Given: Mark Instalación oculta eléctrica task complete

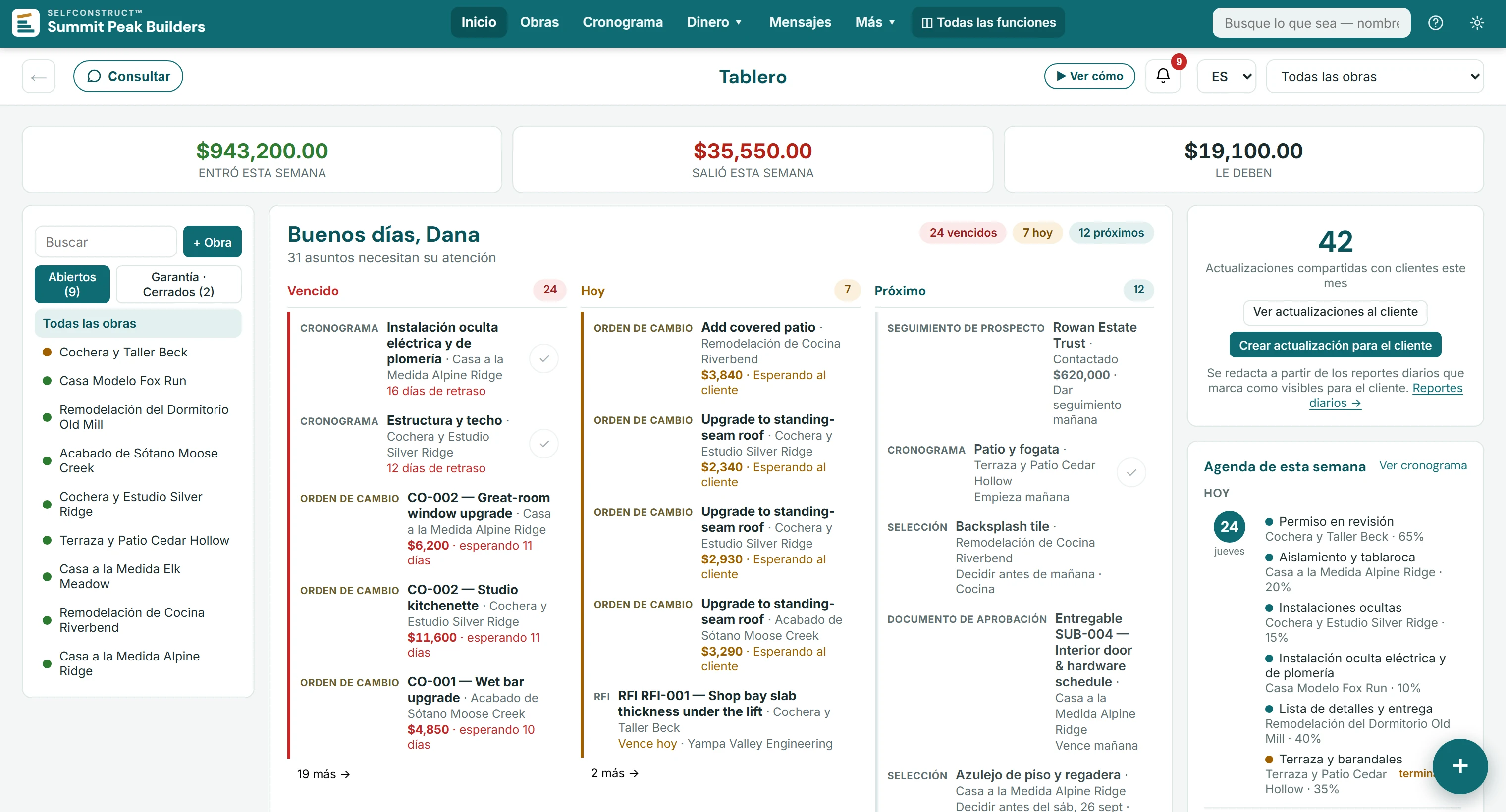Looking at the screenshot, I should pyautogui.click(x=544, y=358).
